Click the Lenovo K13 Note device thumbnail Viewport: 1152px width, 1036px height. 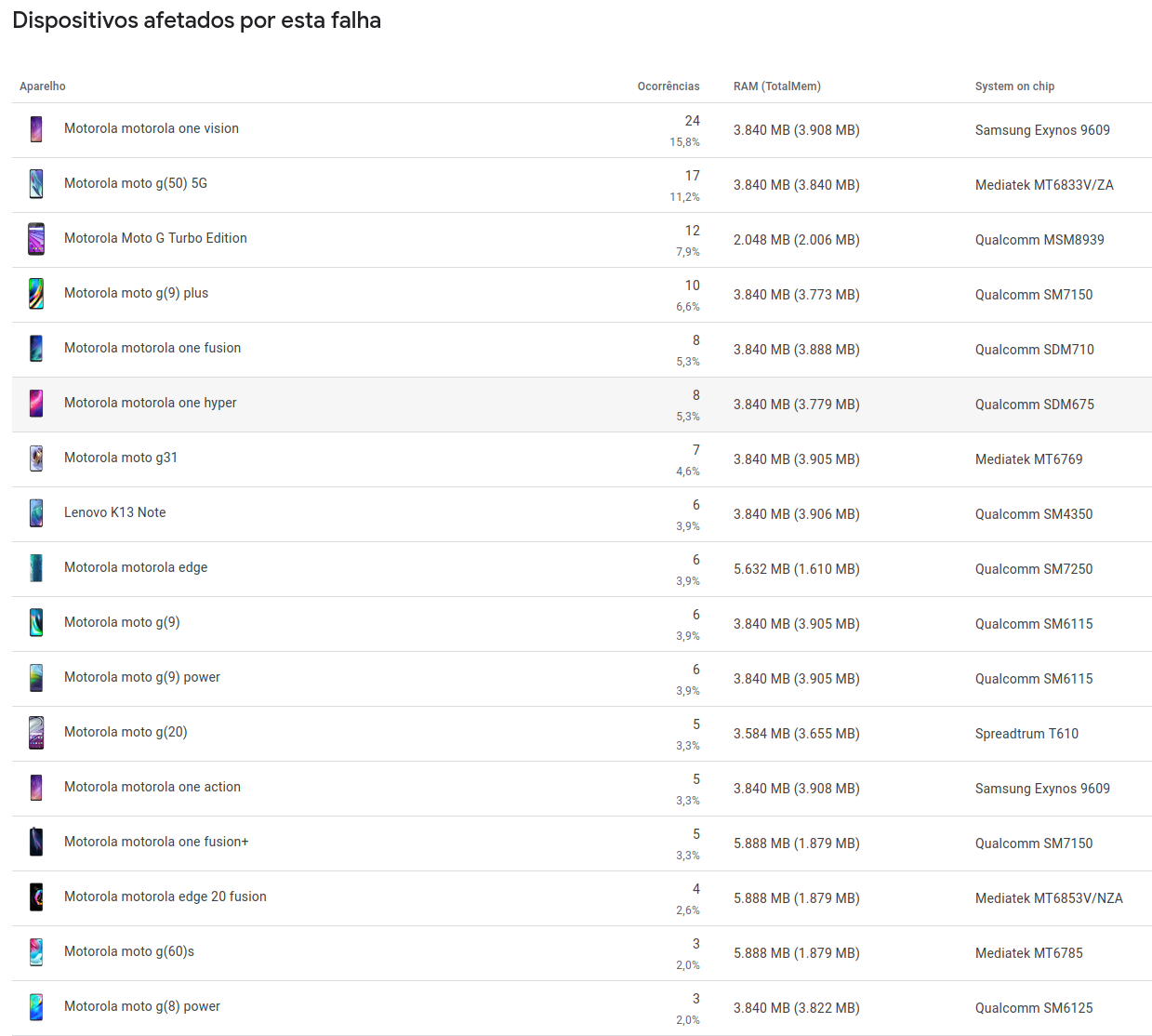coord(35,513)
